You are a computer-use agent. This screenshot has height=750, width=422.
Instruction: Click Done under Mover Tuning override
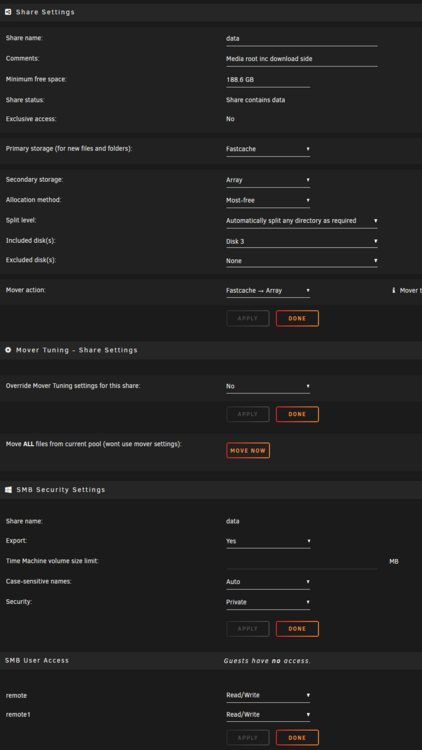pos(297,414)
